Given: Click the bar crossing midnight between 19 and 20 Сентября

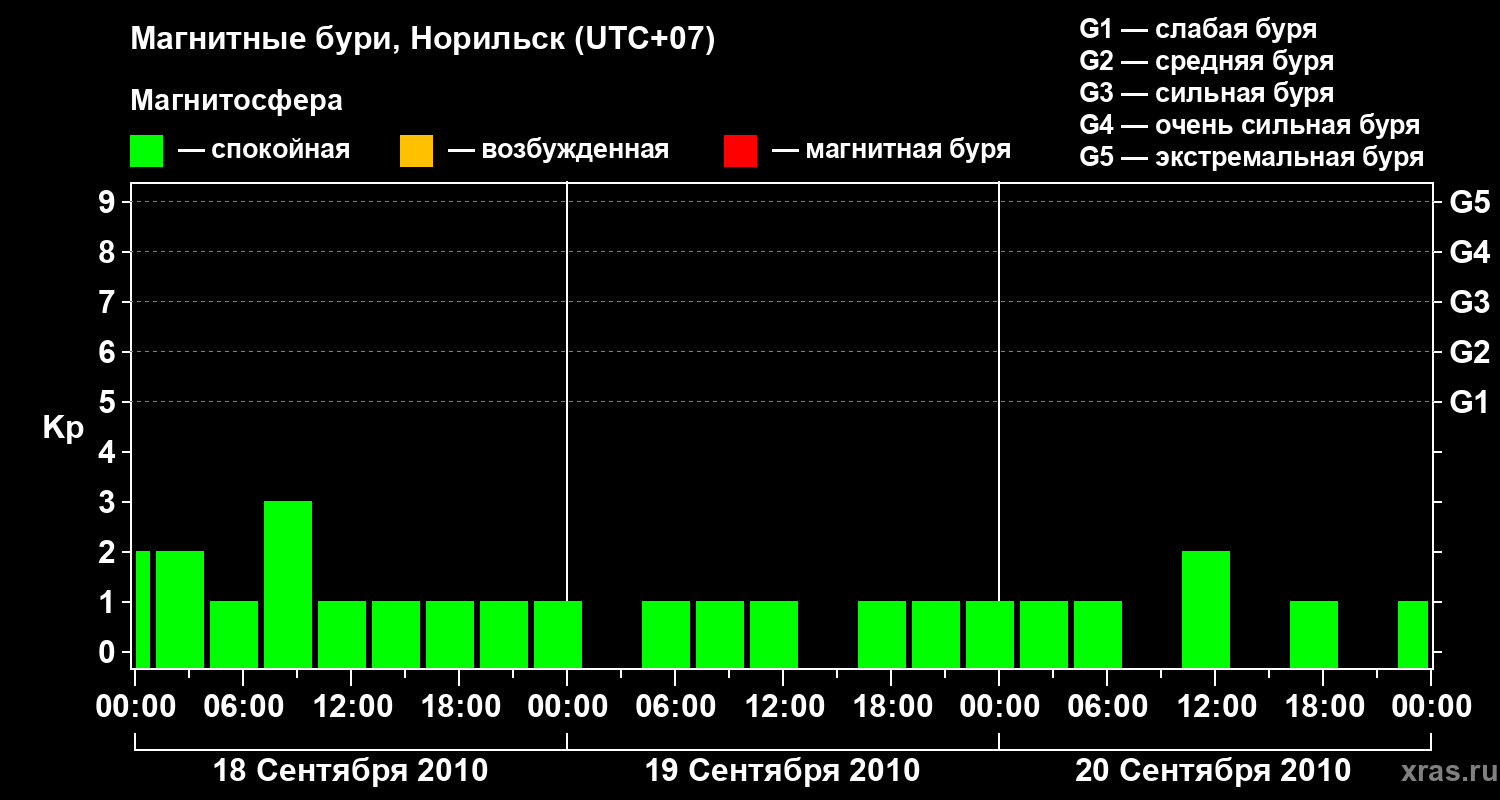Looking at the screenshot, I should tap(990, 634).
